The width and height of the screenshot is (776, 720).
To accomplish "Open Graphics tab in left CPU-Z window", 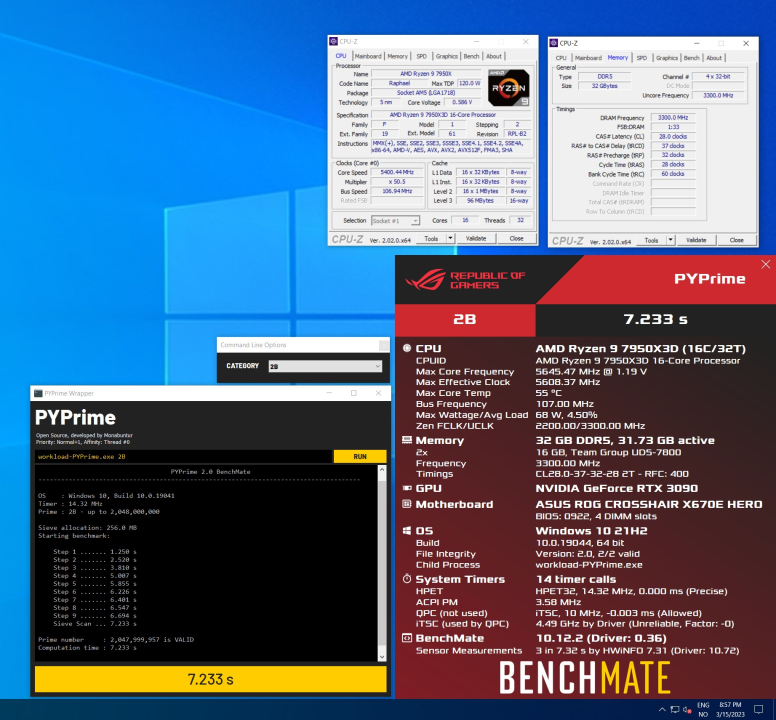I will point(447,56).
